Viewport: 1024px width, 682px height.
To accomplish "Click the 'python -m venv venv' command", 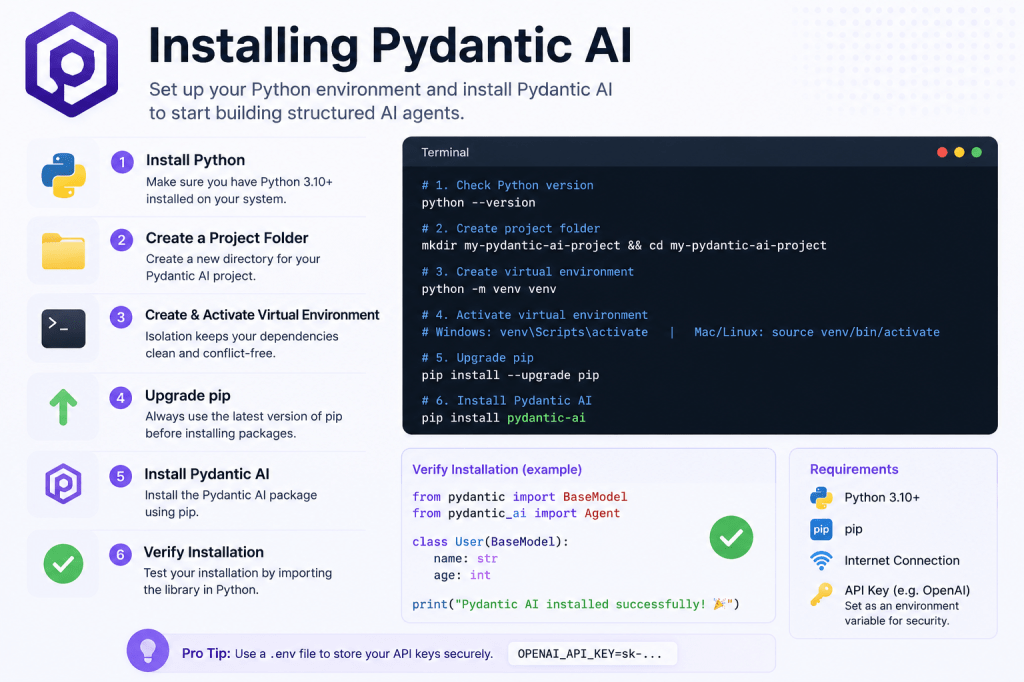I will [x=488, y=289].
